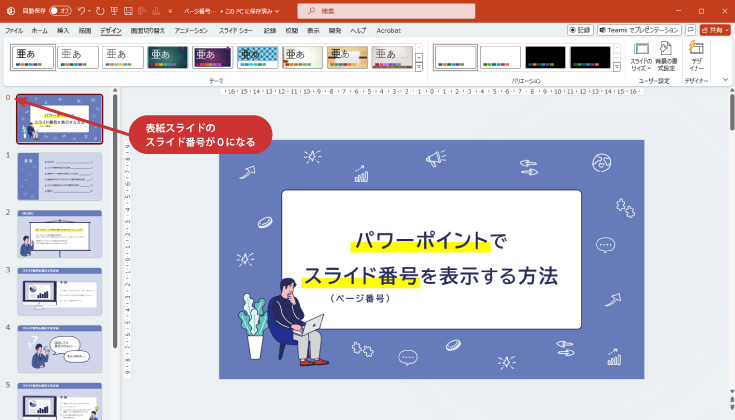Open the Acrobat tab
The width and height of the screenshot is (735, 420).
[389, 30]
